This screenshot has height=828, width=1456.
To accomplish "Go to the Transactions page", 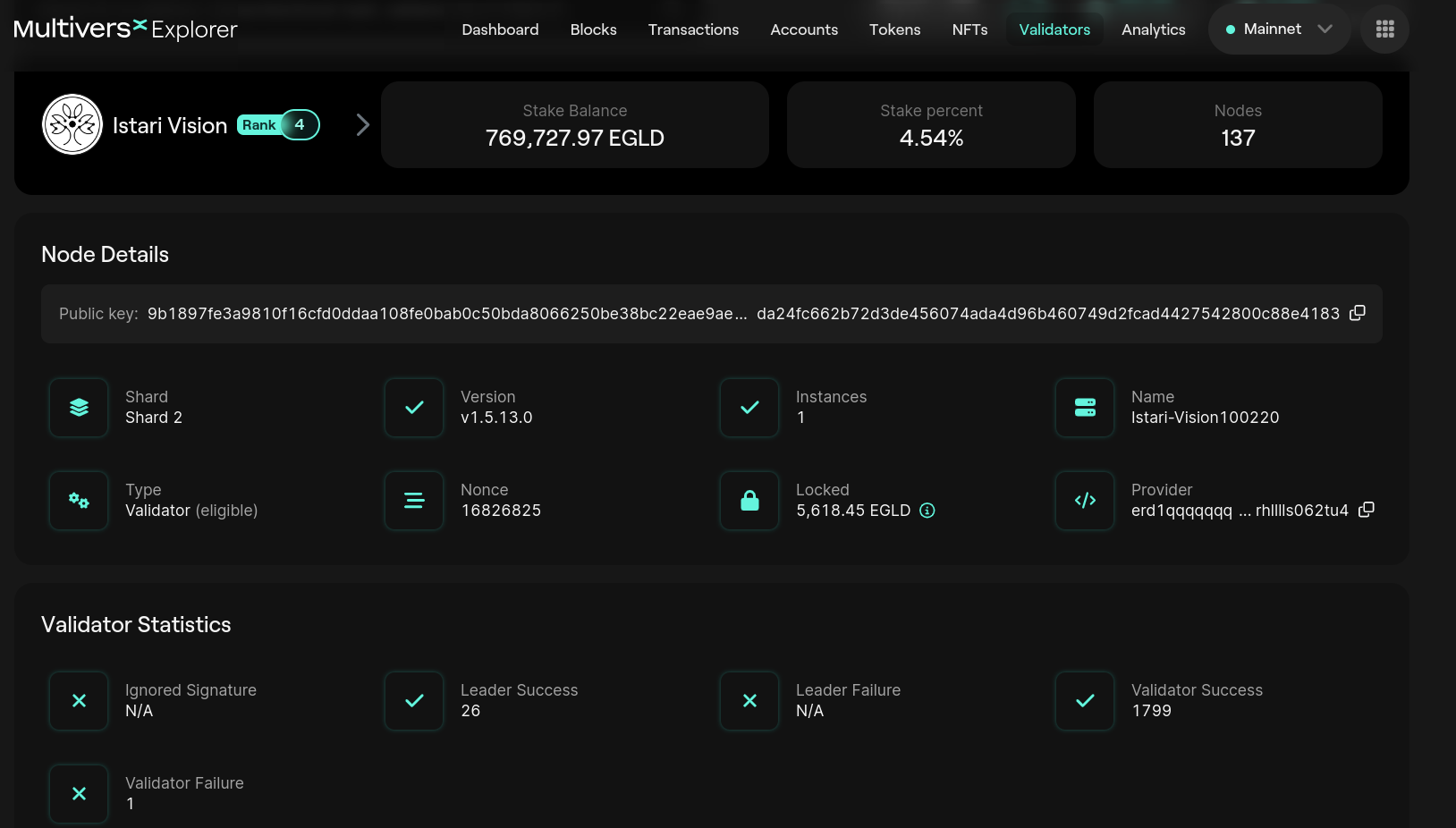I will (693, 30).
